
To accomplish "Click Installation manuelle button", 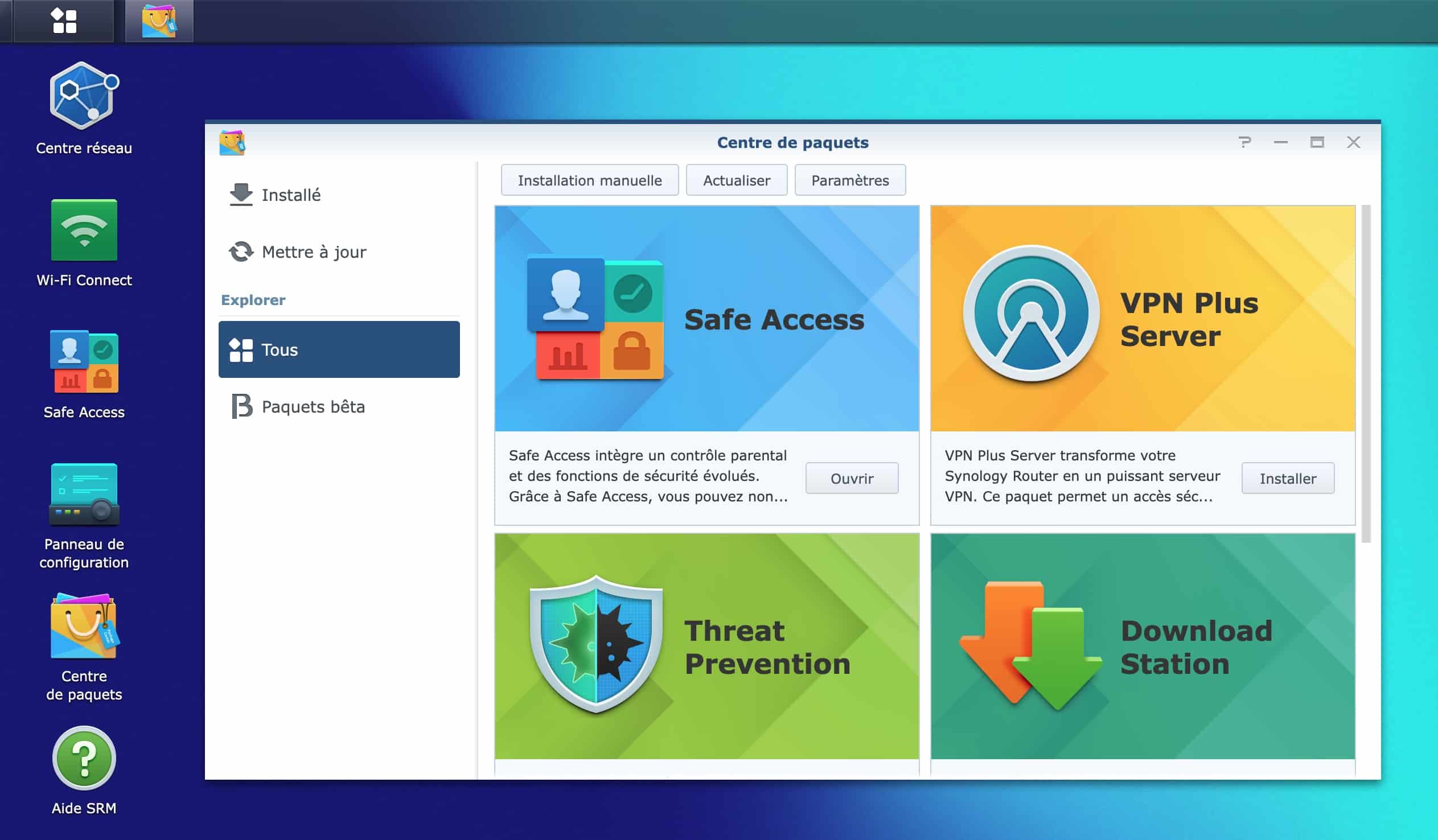I will 589,180.
